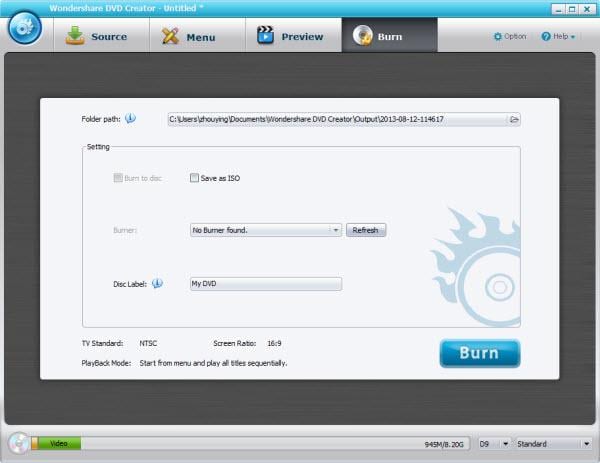Switch to the Menu tab

(197, 35)
